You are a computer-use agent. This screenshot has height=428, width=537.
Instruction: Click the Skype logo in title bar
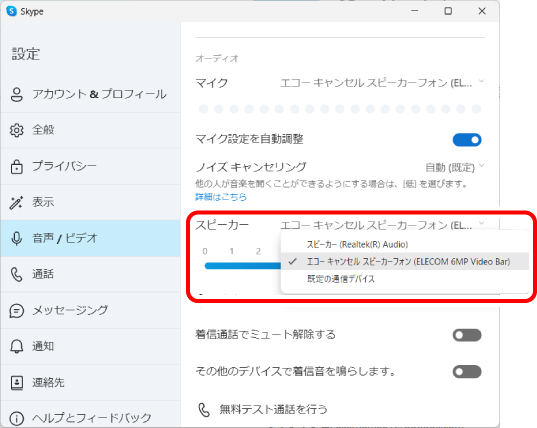point(12,11)
